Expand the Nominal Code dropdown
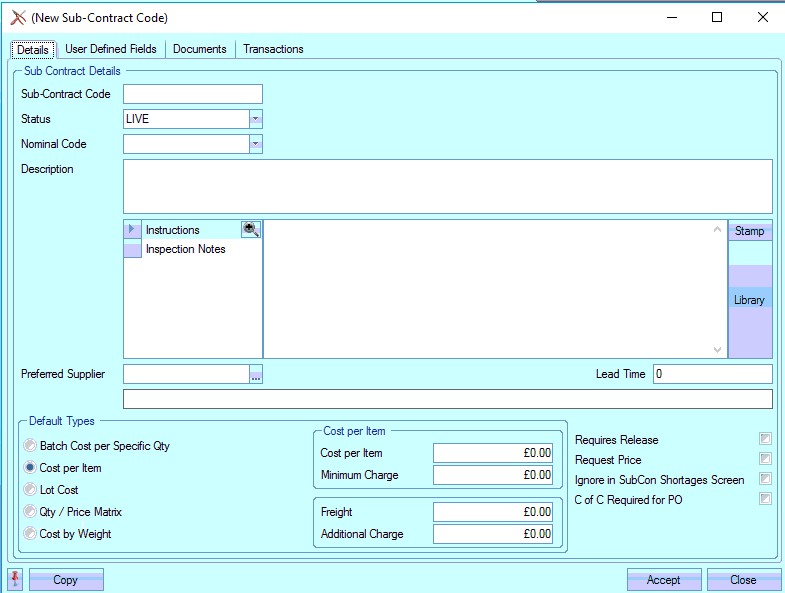This screenshot has width=785, height=593. [256, 144]
